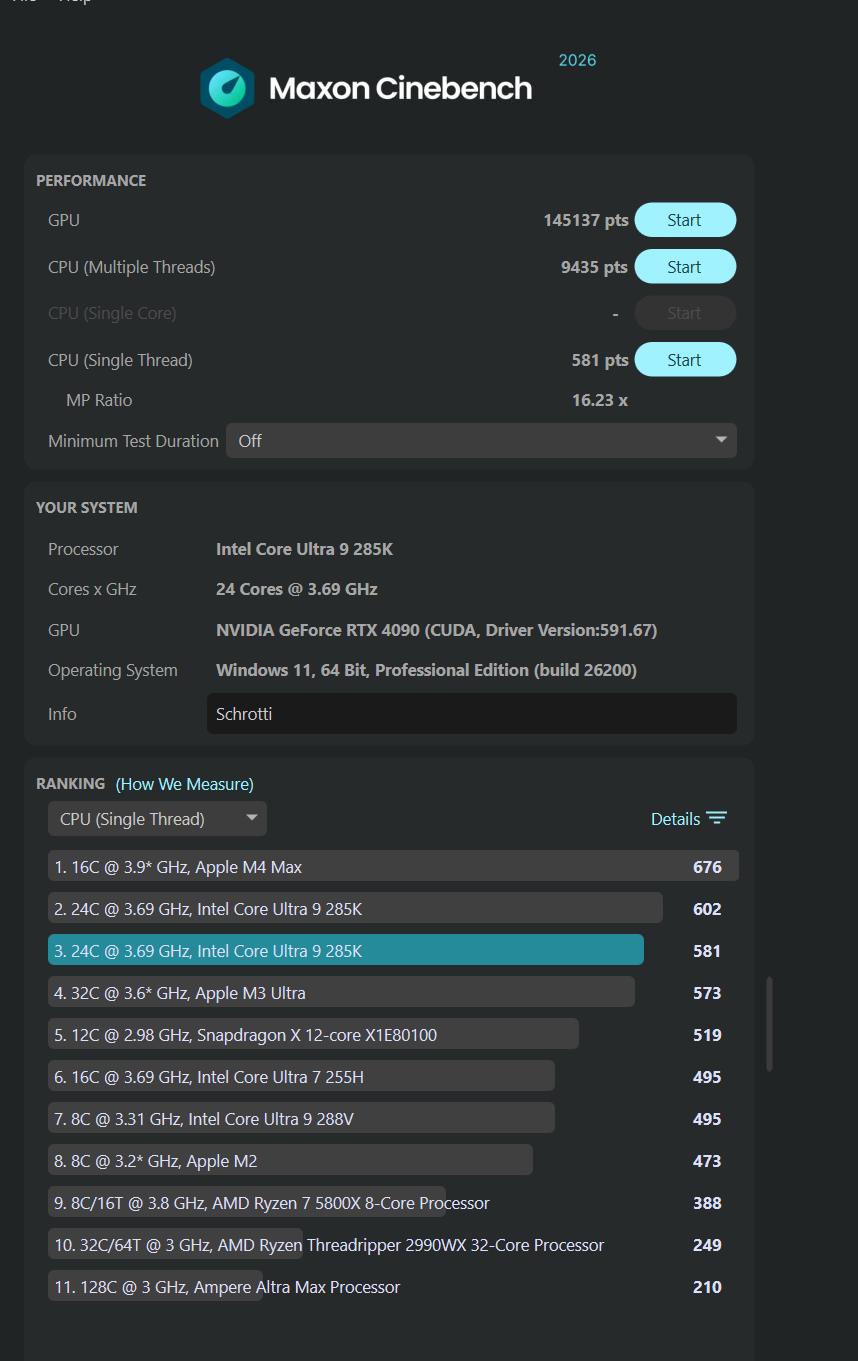Click the PERFORMANCE section heading

[91, 181]
